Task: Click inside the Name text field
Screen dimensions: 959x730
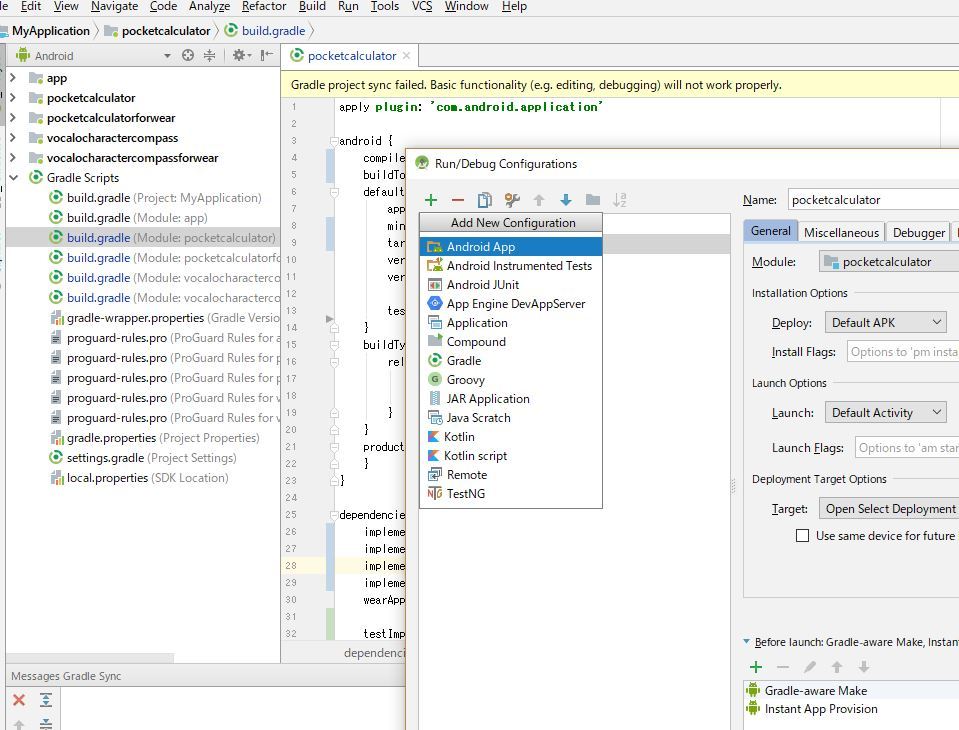Action: point(870,199)
